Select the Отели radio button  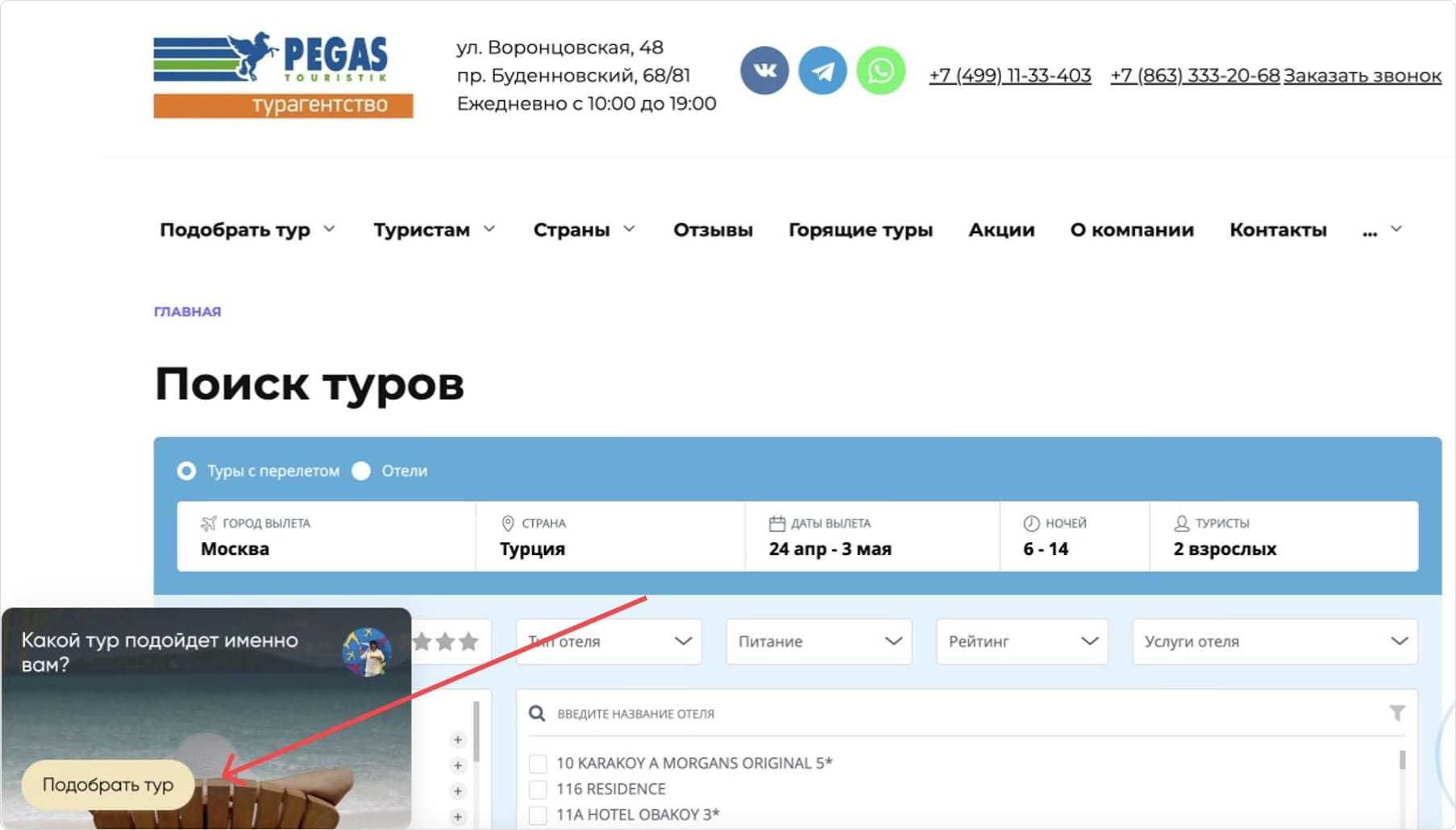(x=361, y=470)
